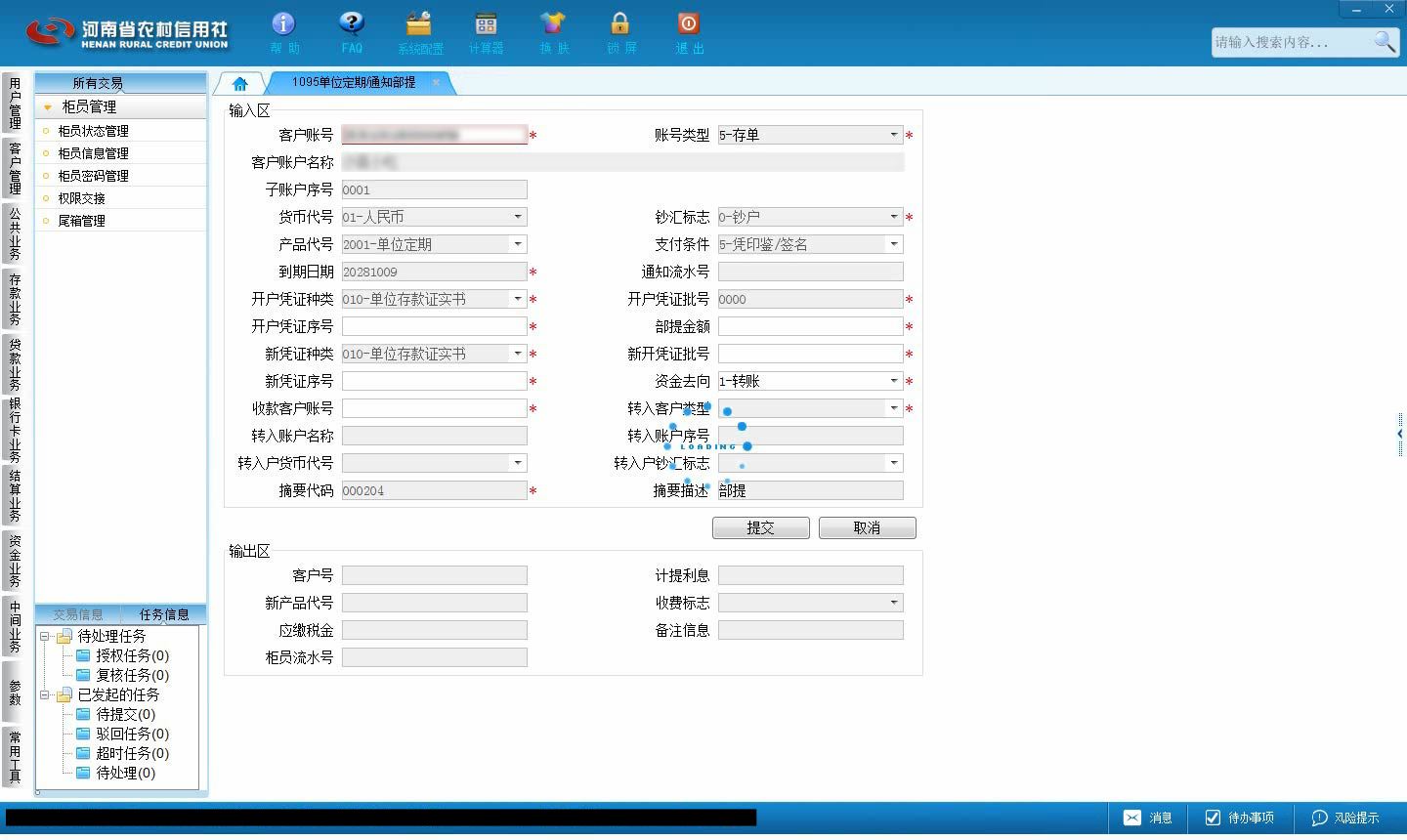This screenshot has height=840, width=1407.
Task: Switch to 任务信息 panel tab
Action: [164, 614]
